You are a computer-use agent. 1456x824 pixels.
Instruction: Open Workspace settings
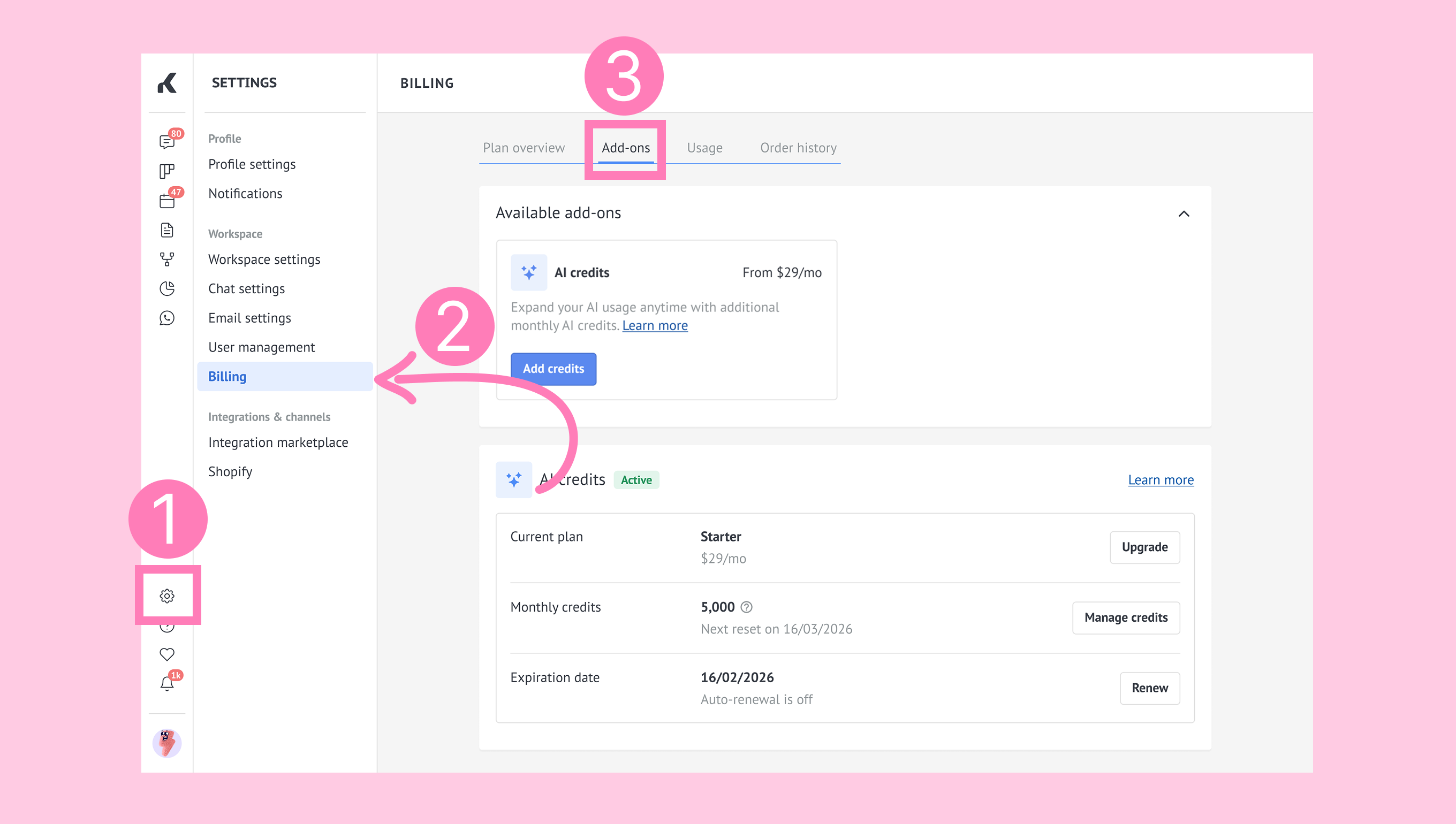coord(264,259)
